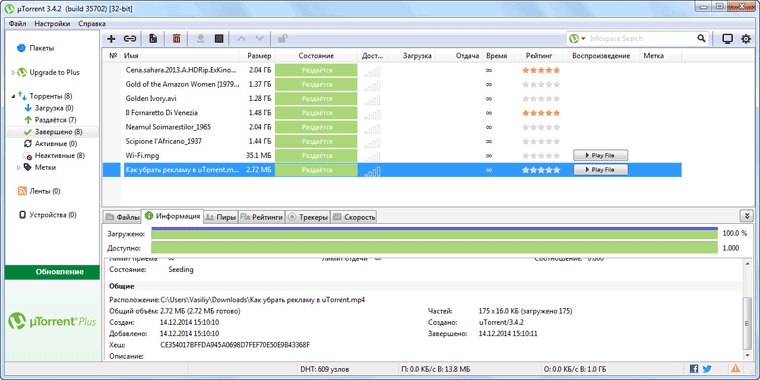Select Ленты (0) feeds item
The width and height of the screenshot is (760, 380).
coord(45,191)
